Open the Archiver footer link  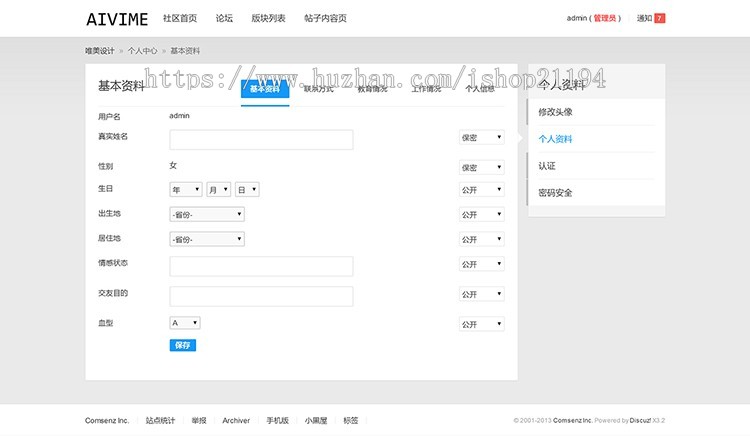click(236, 421)
